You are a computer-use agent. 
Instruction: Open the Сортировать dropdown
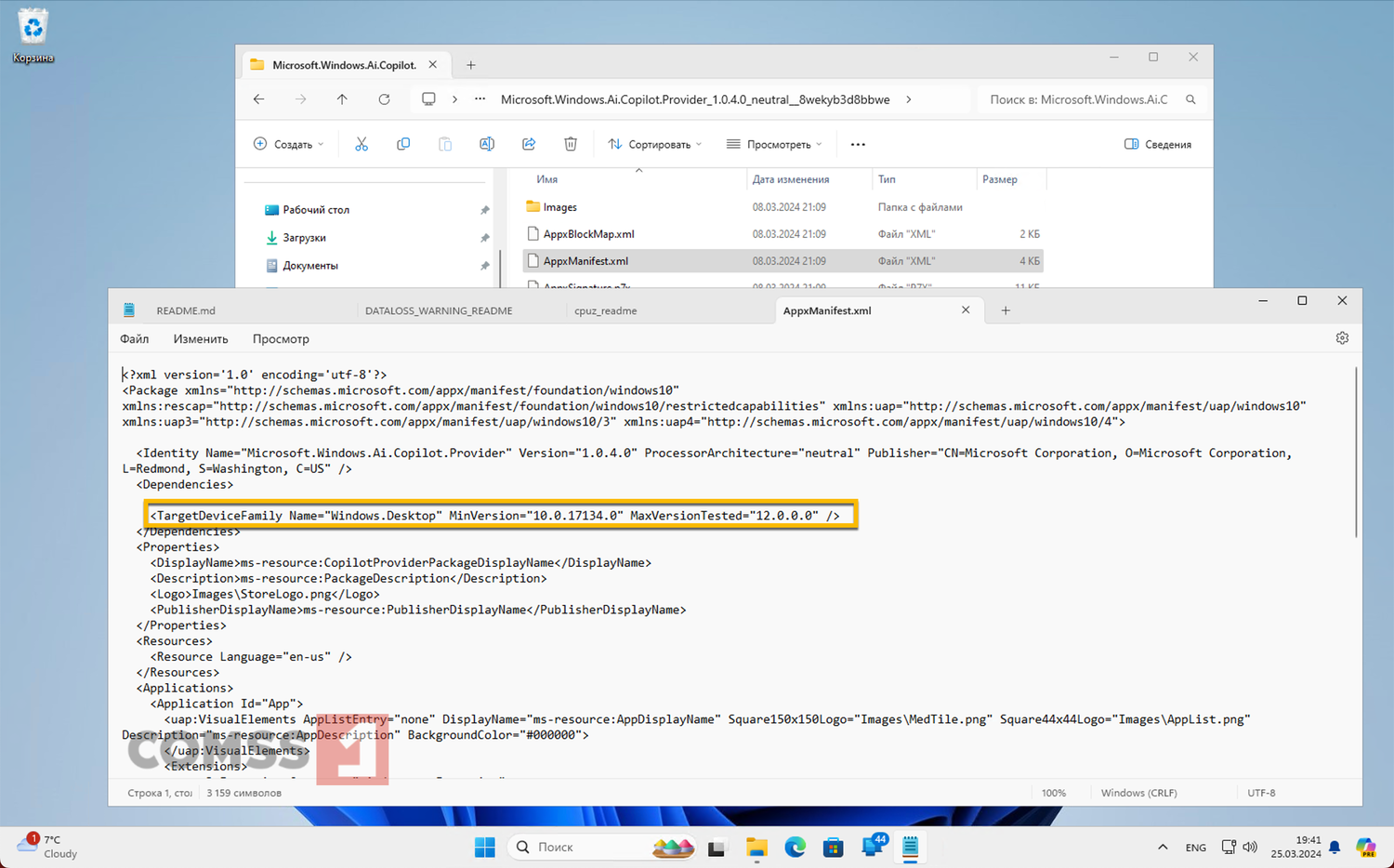[x=655, y=144]
